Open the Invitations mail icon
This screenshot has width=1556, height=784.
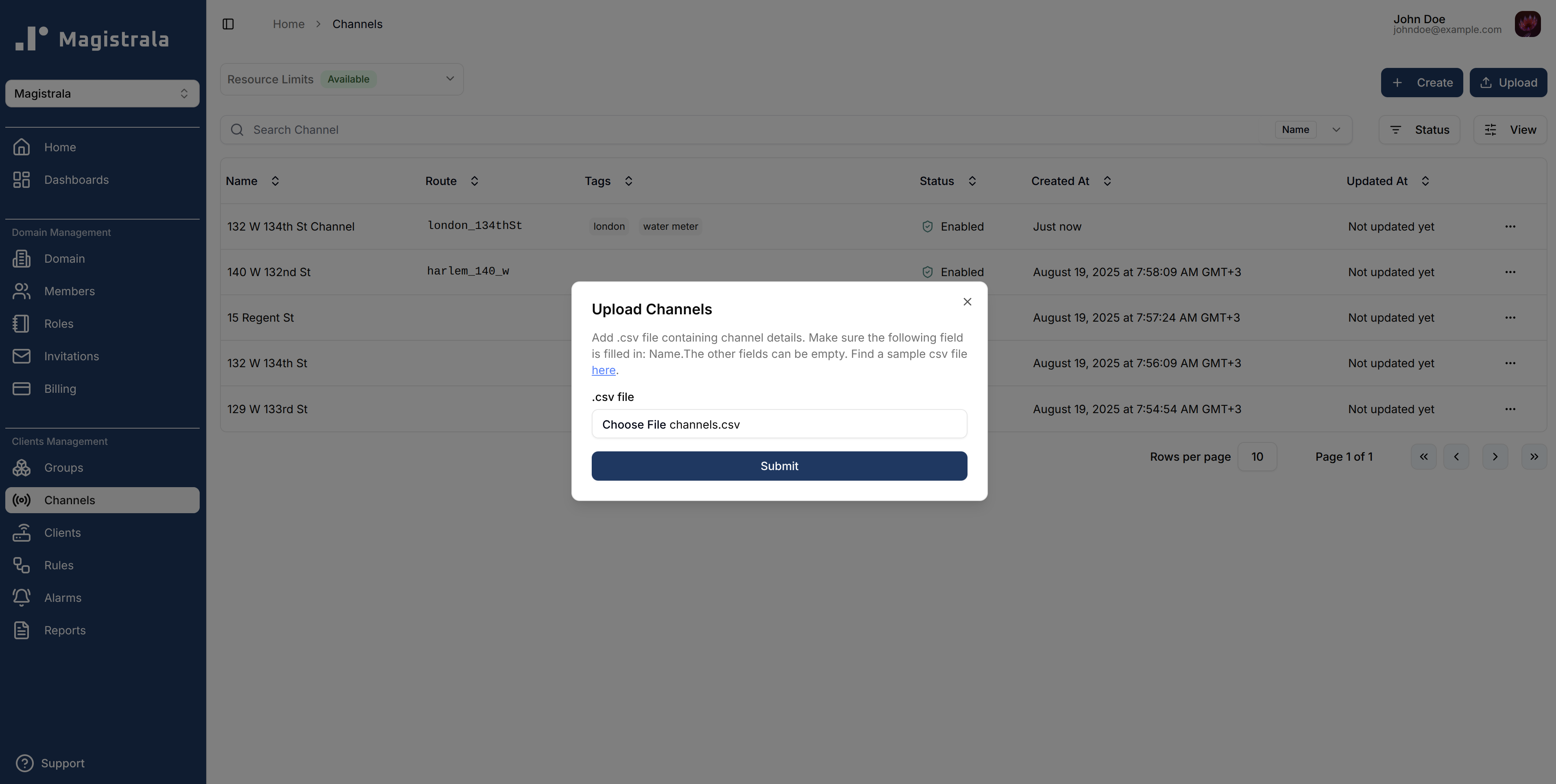[22, 356]
